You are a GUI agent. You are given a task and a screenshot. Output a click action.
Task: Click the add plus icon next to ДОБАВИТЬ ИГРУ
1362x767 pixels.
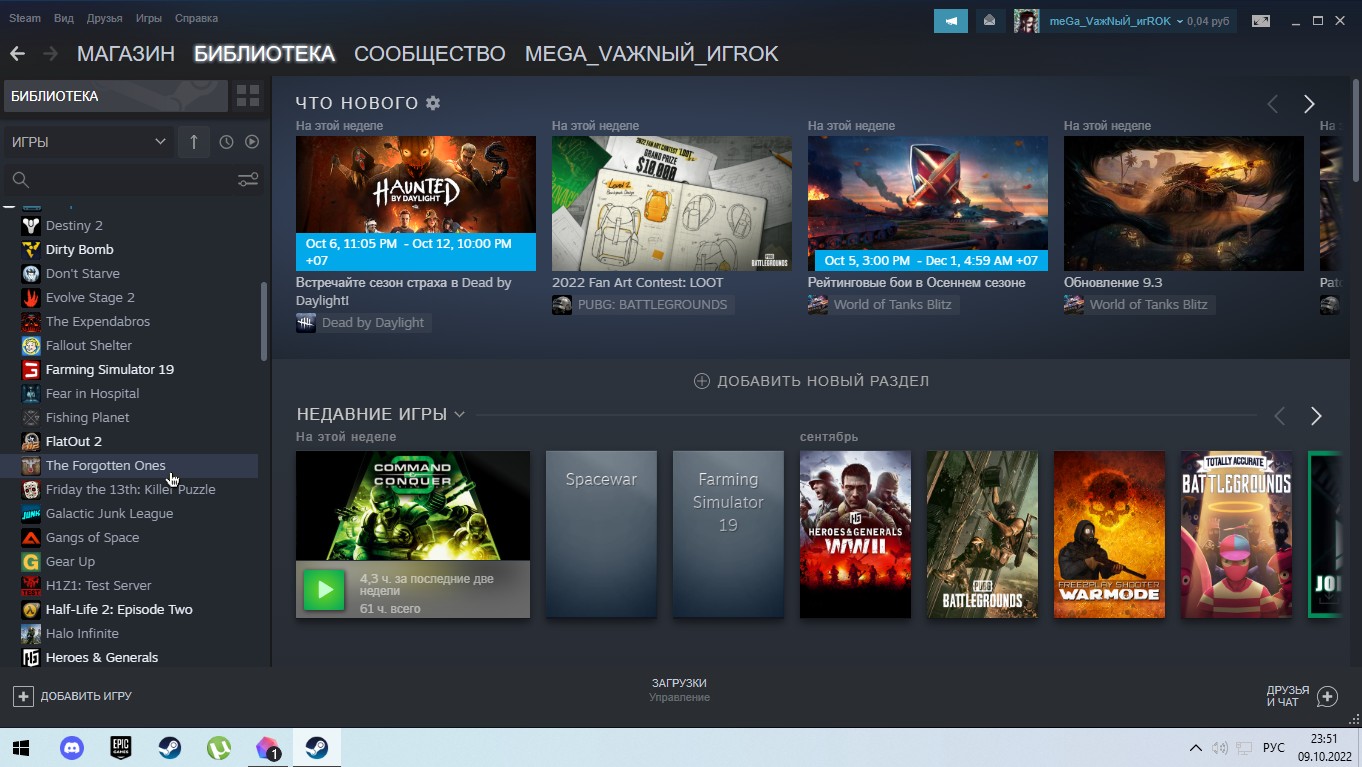pyautogui.click(x=23, y=696)
